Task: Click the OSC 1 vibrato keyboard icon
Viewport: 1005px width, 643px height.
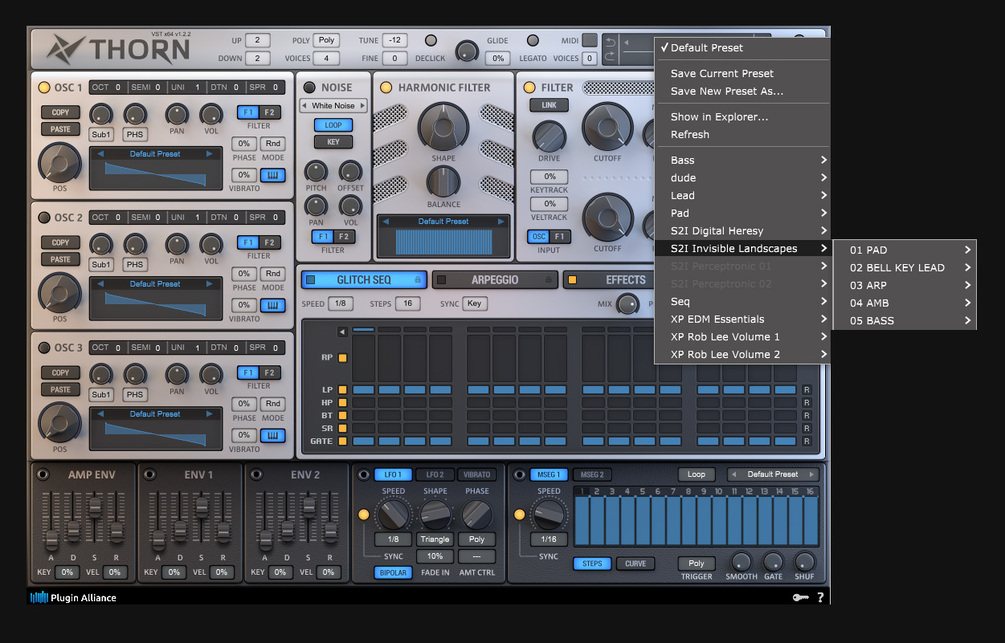Action: 272,175
